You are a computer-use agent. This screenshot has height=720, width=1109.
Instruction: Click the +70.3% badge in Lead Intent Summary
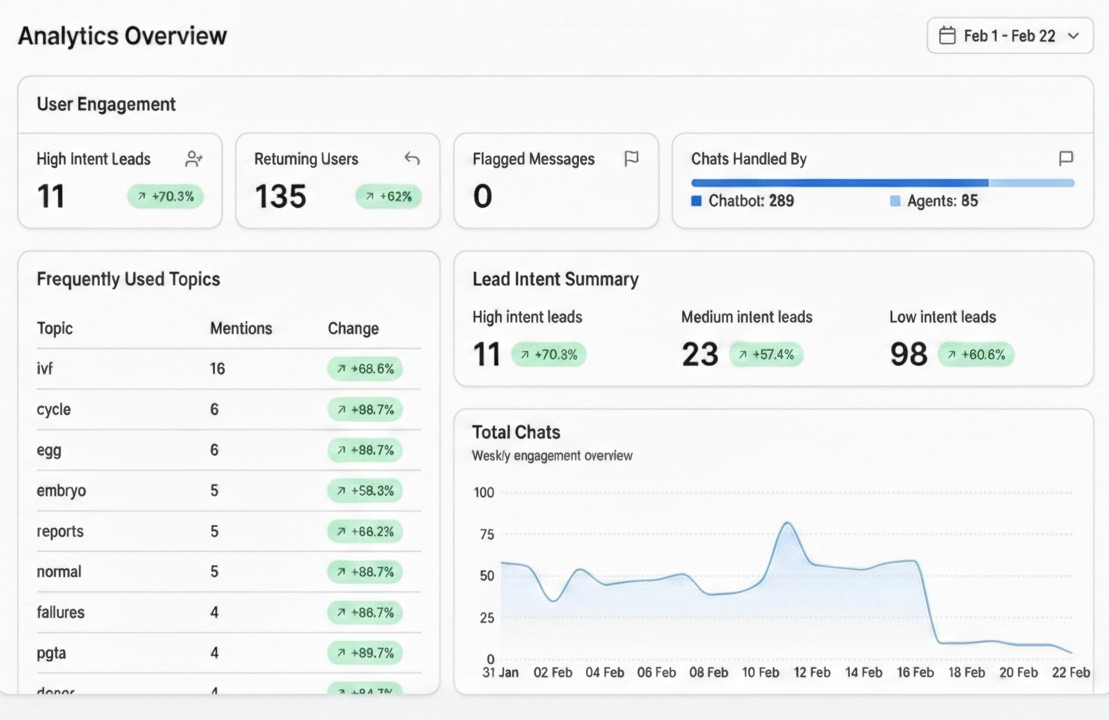coord(549,354)
